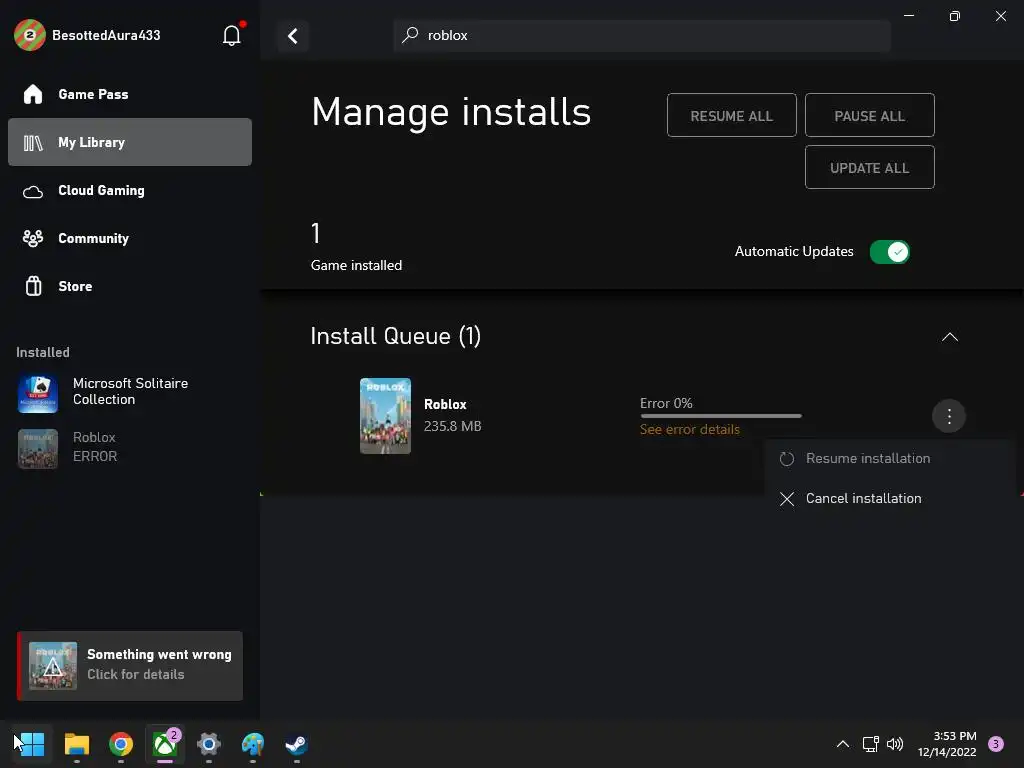This screenshot has width=1024, height=768.
Task: Click the Community people icon
Action: pyautogui.click(x=33, y=238)
